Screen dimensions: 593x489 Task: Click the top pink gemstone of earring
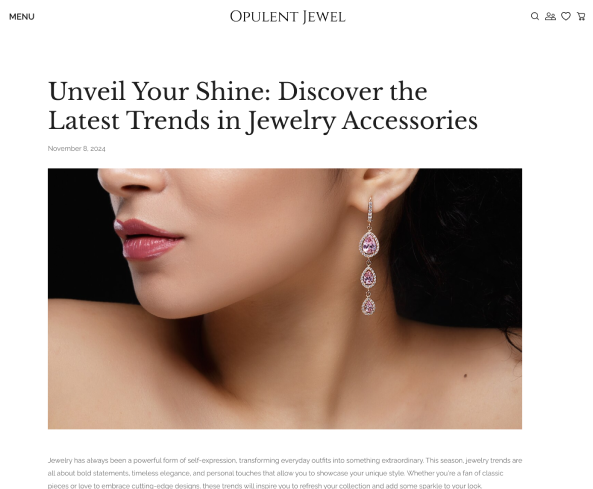coord(369,246)
